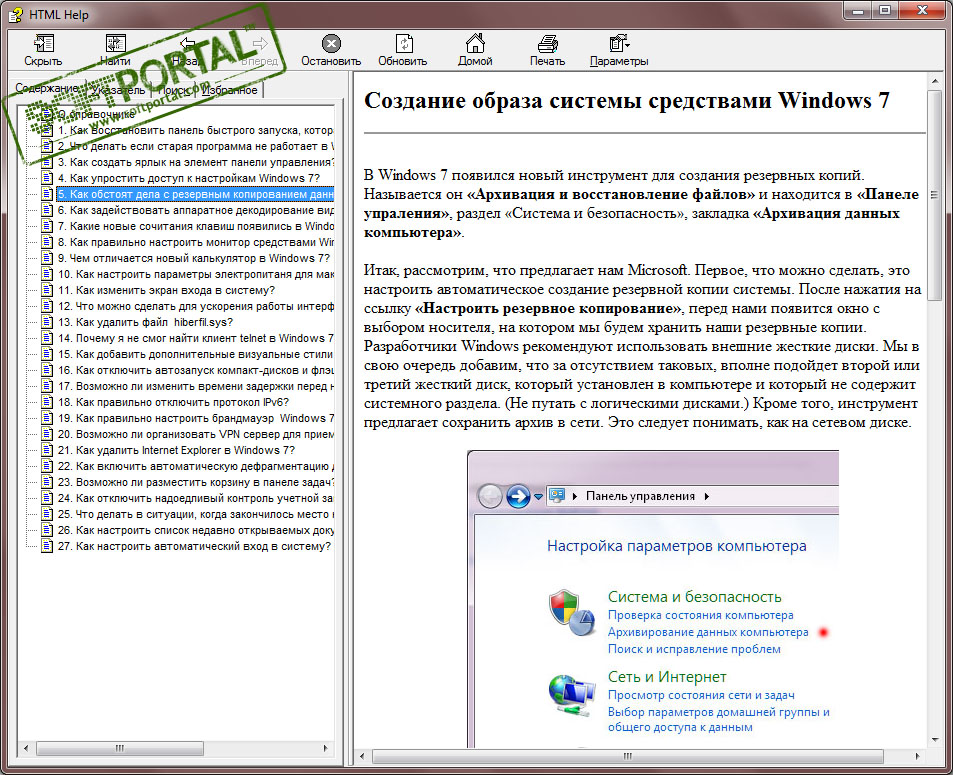Open topic 8 'Как правильно настроить монитор'
953x775 pixels.
195,242
